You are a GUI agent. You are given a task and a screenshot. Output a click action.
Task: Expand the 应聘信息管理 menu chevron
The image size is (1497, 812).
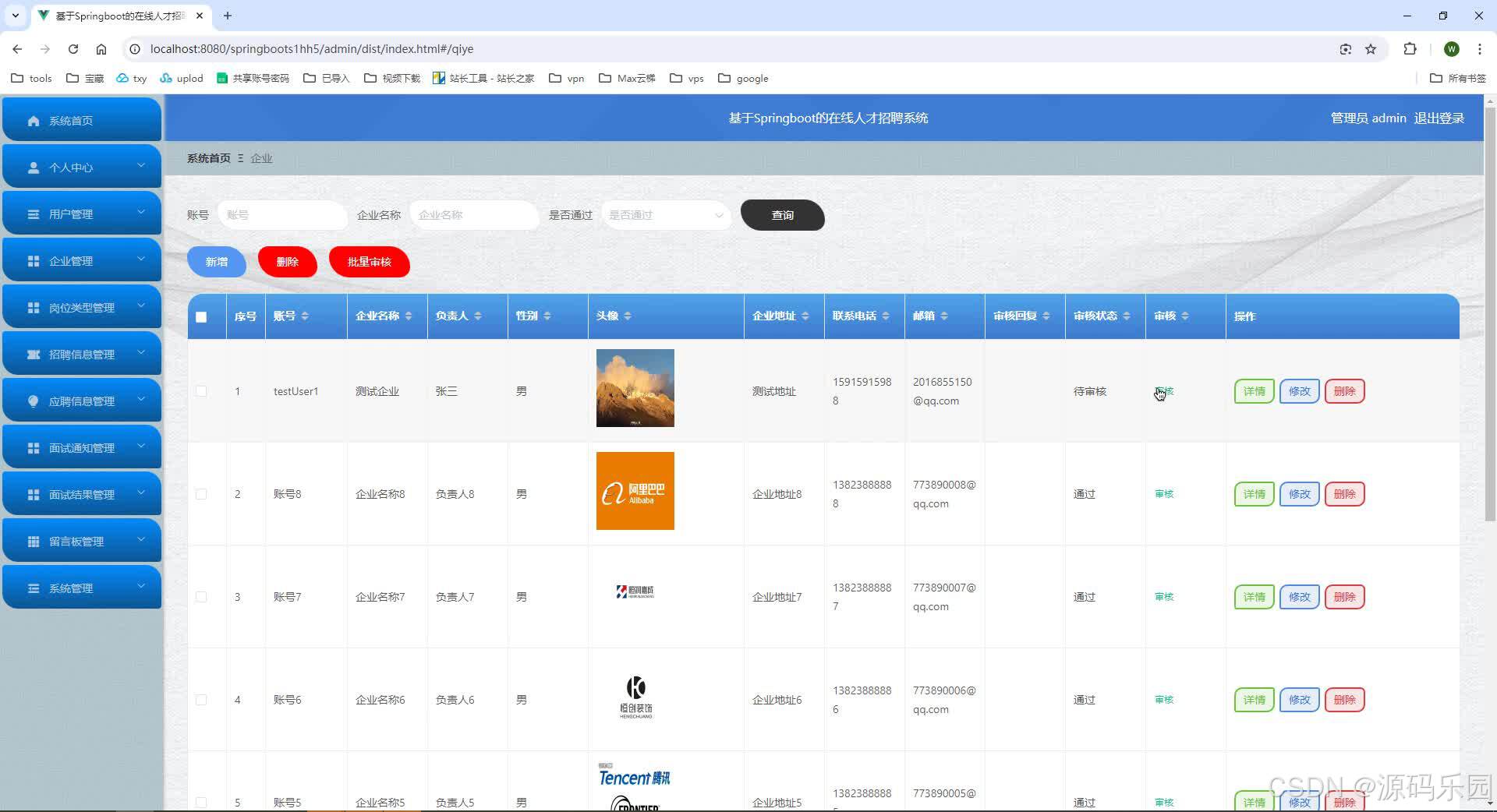(141, 400)
